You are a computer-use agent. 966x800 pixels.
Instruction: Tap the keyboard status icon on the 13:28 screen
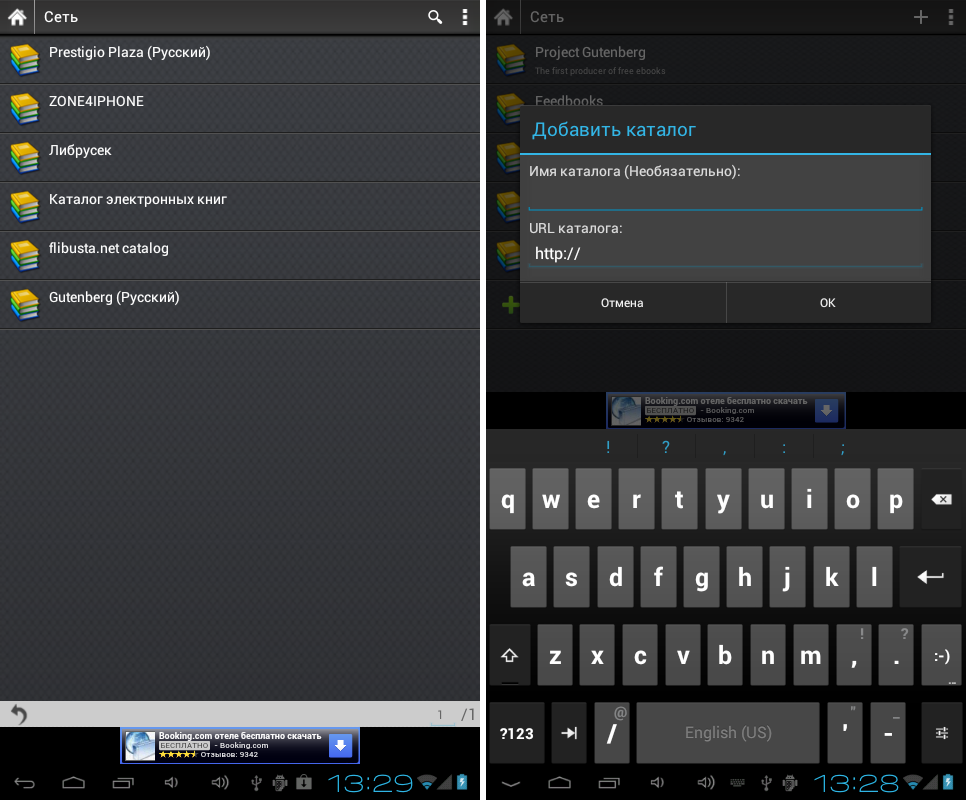coord(737,783)
